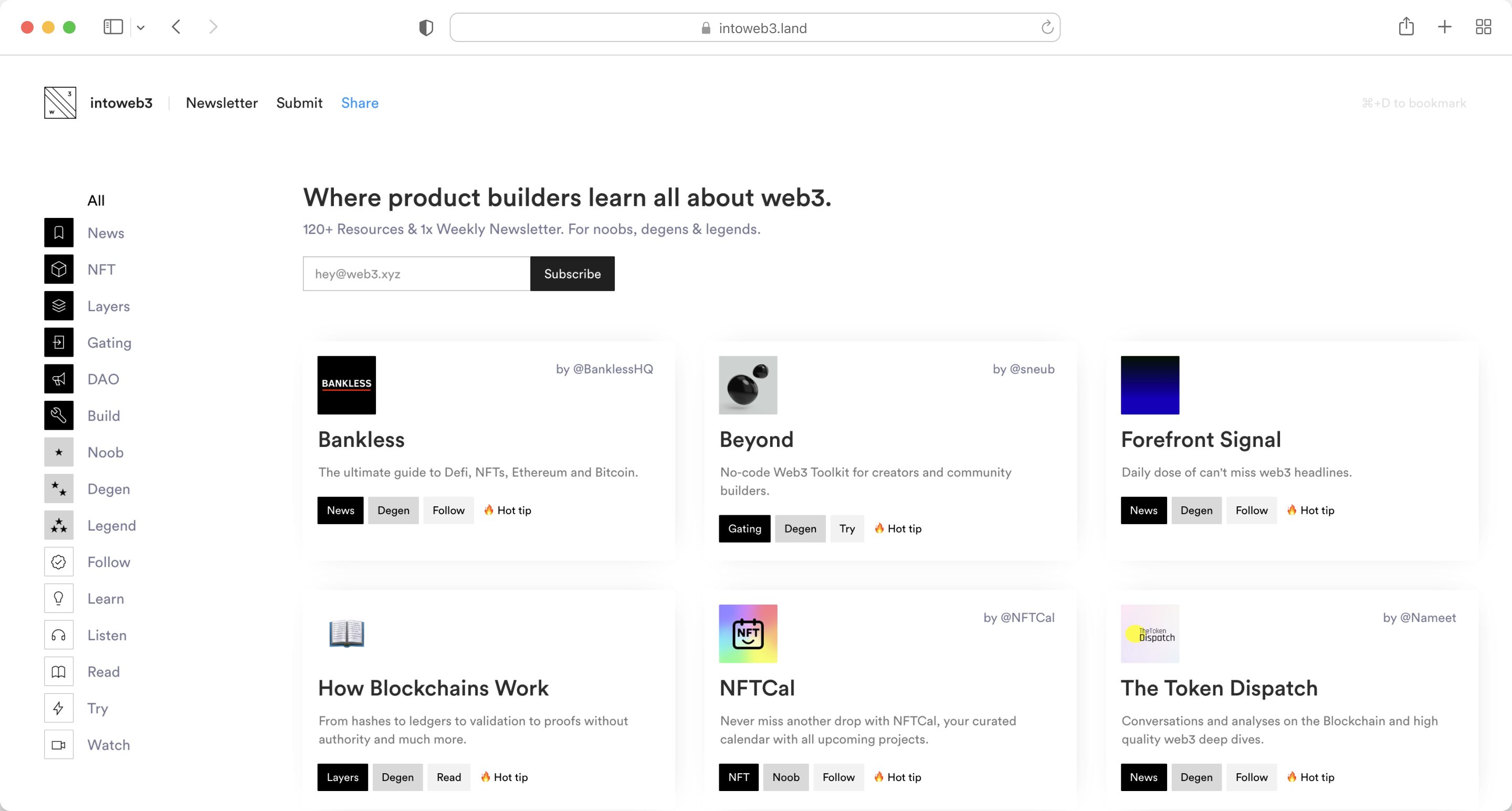Filter resources by News category label
1512x811 pixels.
(x=106, y=233)
